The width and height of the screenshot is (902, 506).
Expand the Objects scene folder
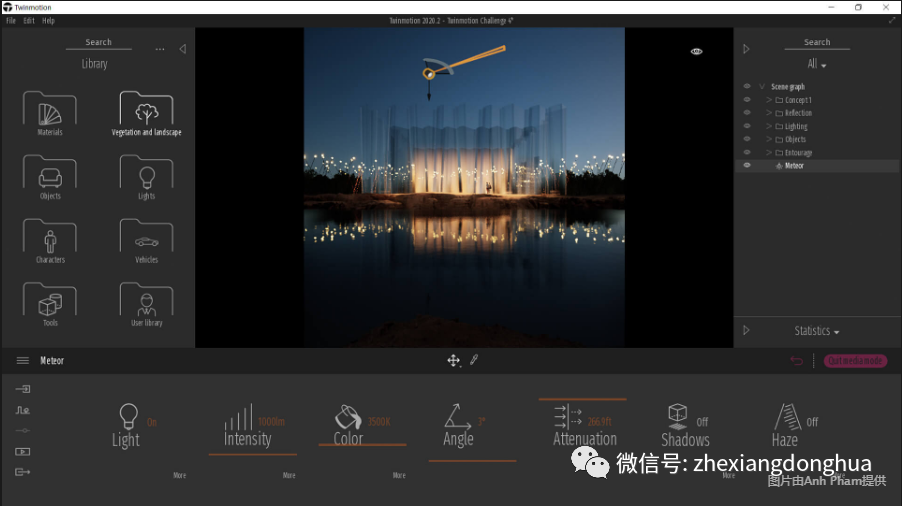(769, 139)
